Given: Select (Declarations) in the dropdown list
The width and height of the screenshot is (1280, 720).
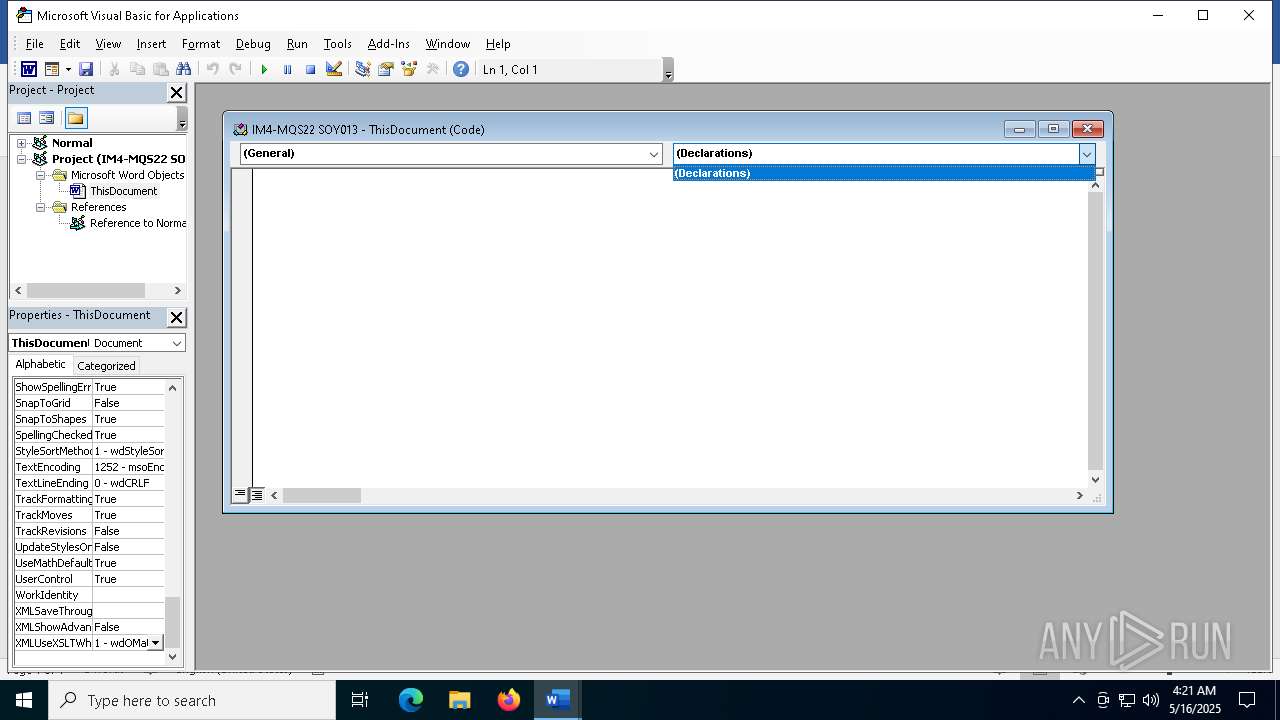Looking at the screenshot, I should click(884, 173).
